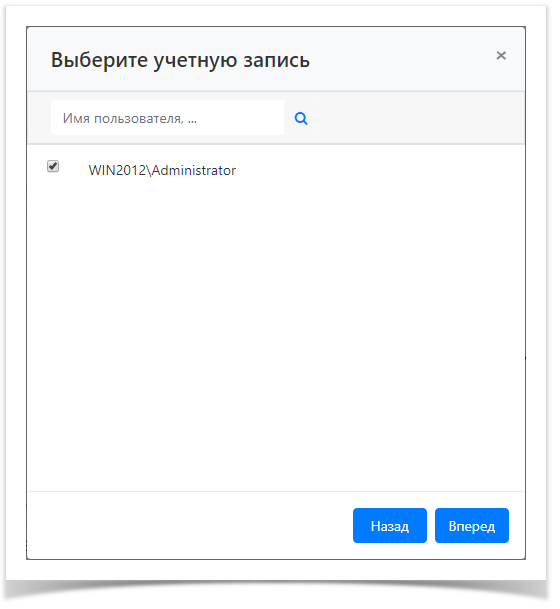Go back using the Назад button
The height and width of the screenshot is (609, 560).
point(390,525)
